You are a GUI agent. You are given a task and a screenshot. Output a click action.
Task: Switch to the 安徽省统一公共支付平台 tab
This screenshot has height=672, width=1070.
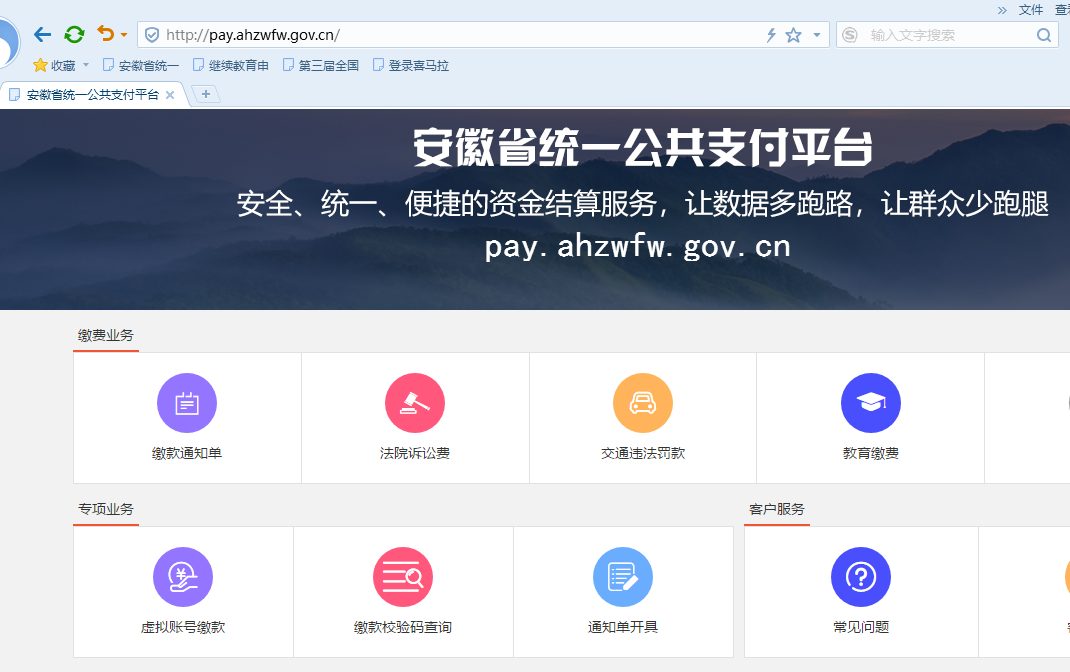pos(92,95)
